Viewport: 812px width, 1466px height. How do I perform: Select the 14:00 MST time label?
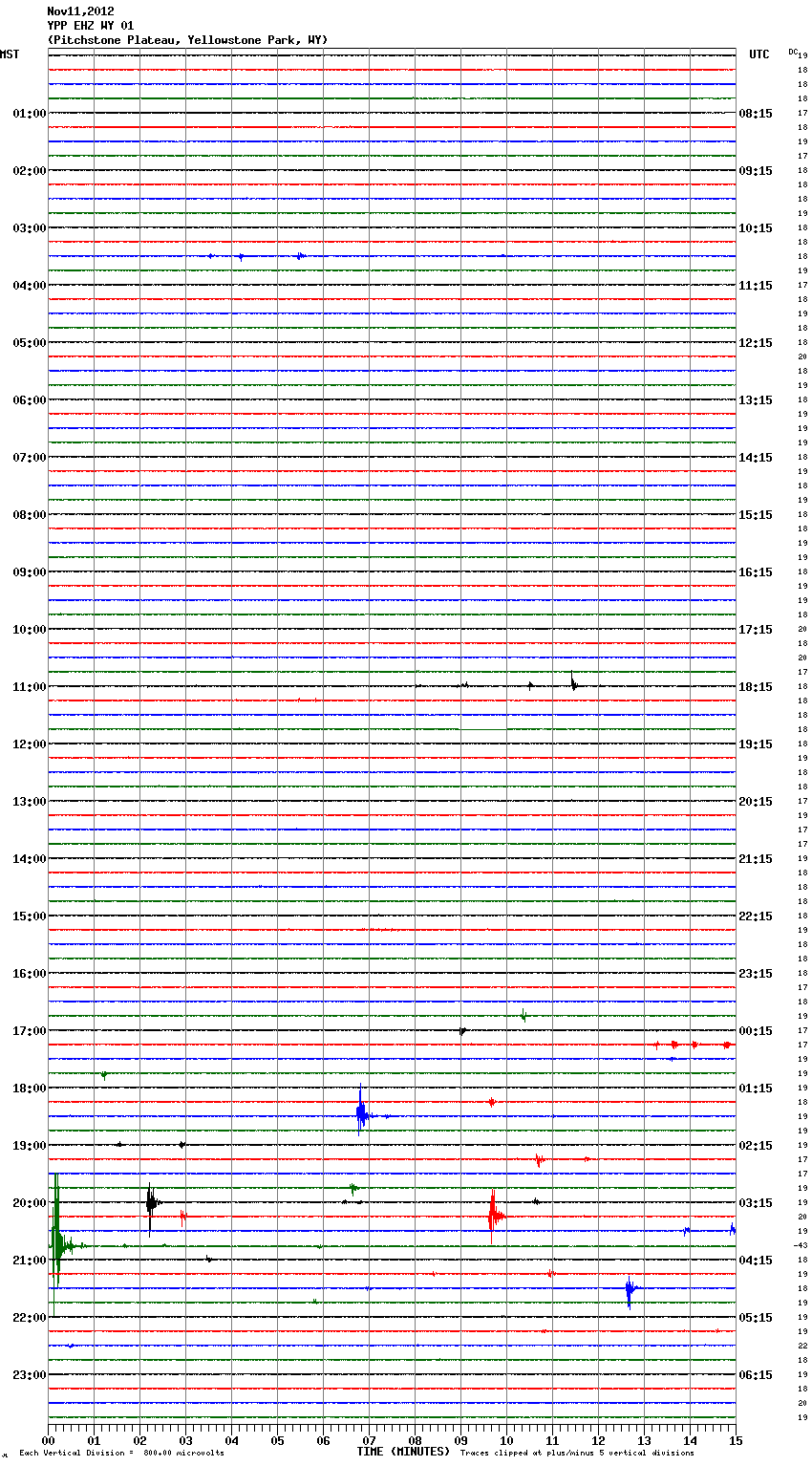29,859
